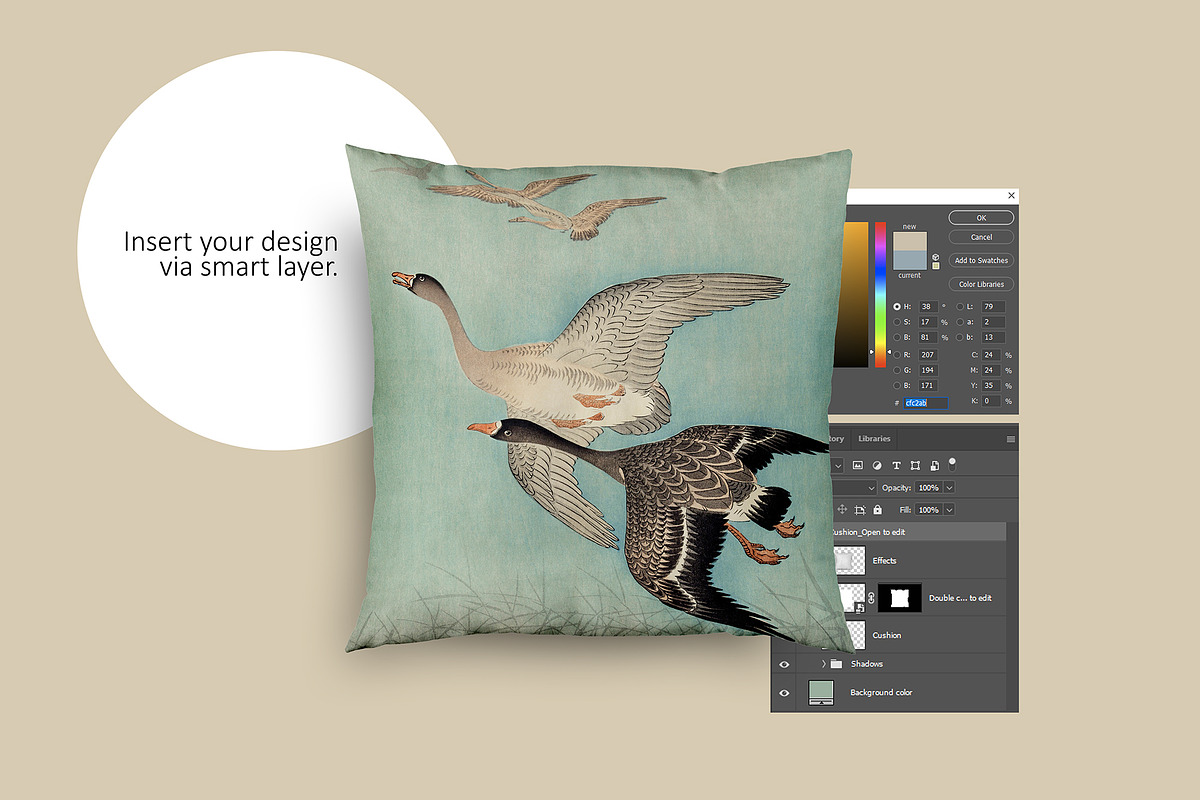Filter layers by type layers icon

coord(896,465)
